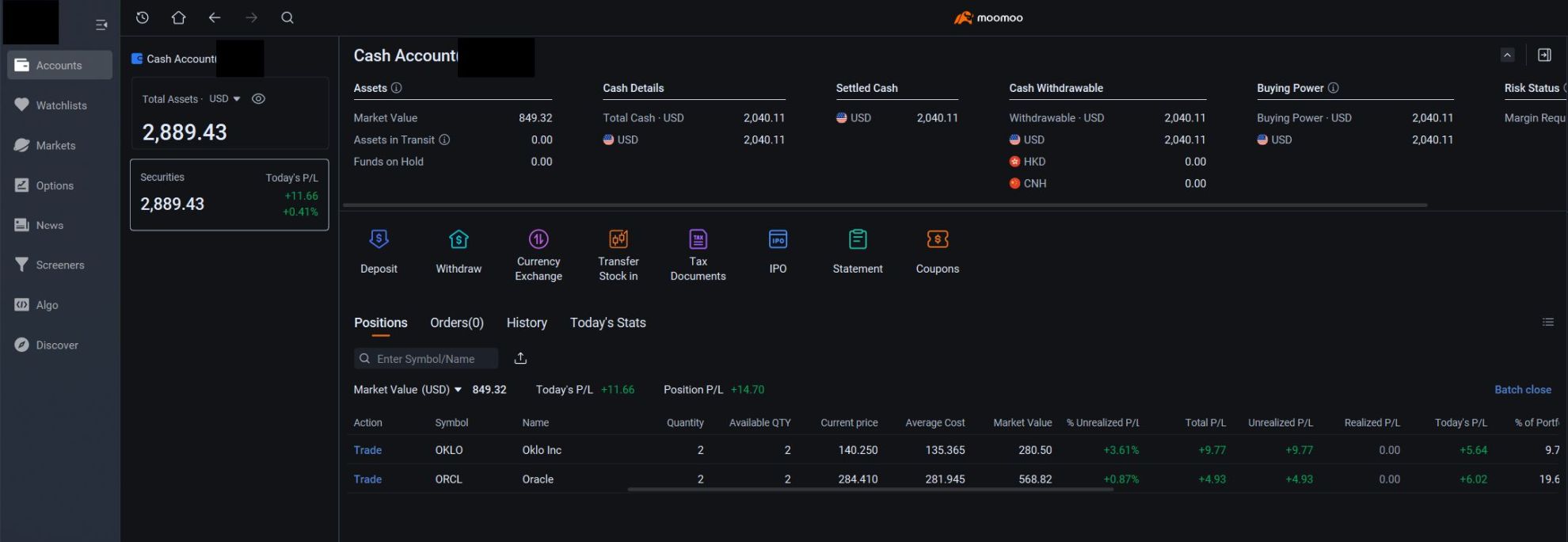Navigate forward with right arrow icon
This screenshot has width=1568, height=542.
[251, 17]
